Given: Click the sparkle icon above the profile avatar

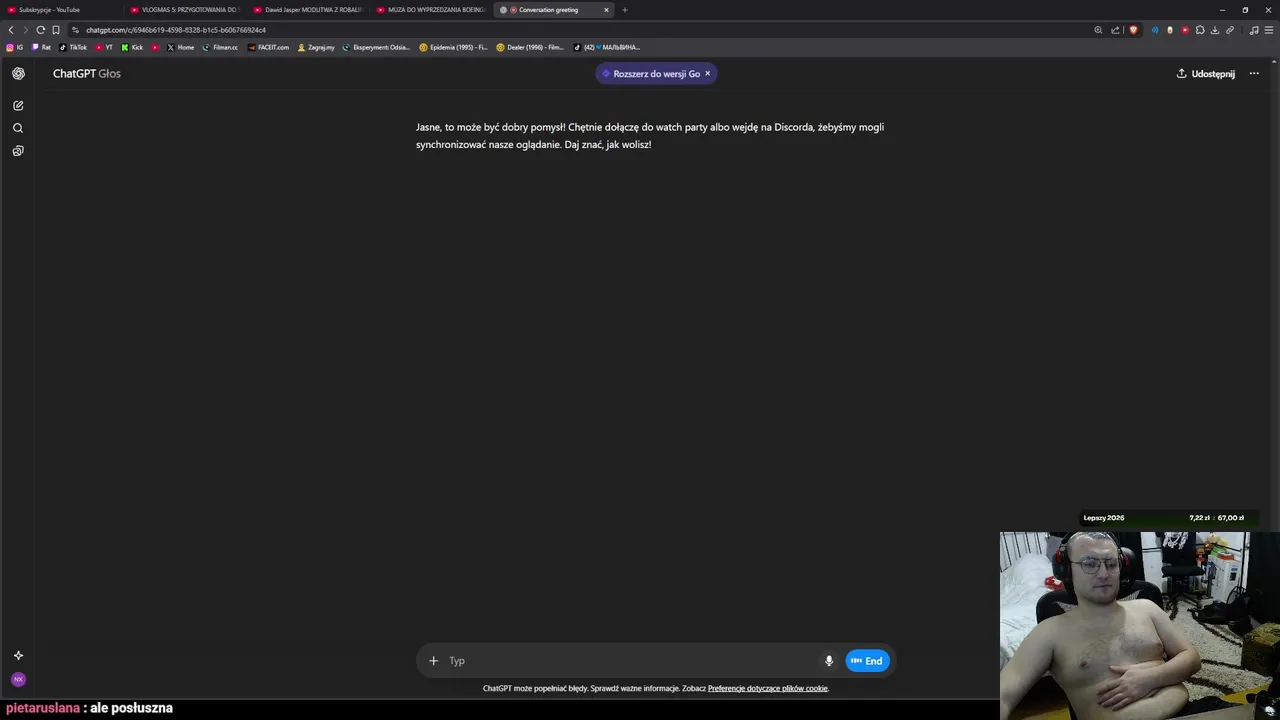Looking at the screenshot, I should click(x=18, y=656).
